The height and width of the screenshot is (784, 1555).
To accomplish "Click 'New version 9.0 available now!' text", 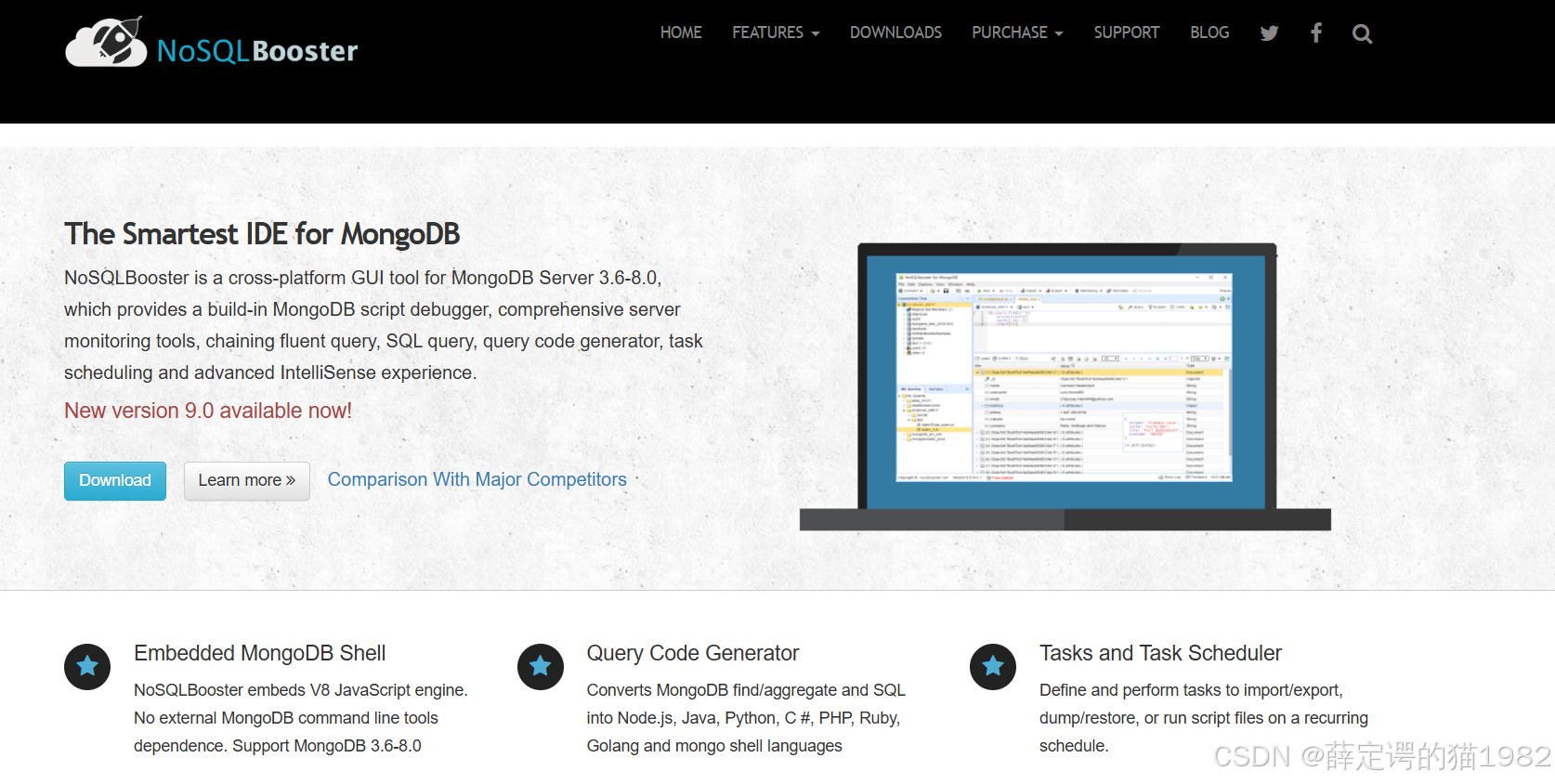I will [x=208, y=411].
